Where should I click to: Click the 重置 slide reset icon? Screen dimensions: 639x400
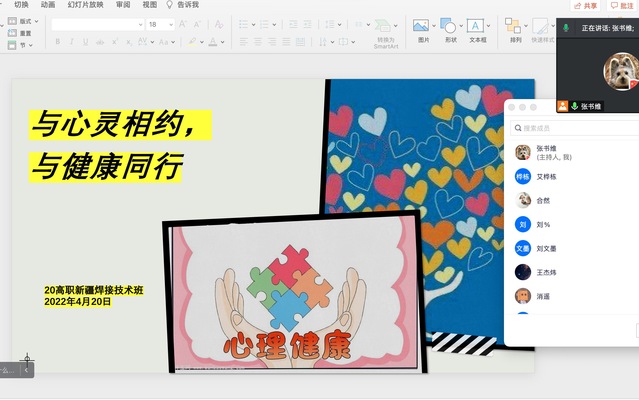tap(20, 33)
